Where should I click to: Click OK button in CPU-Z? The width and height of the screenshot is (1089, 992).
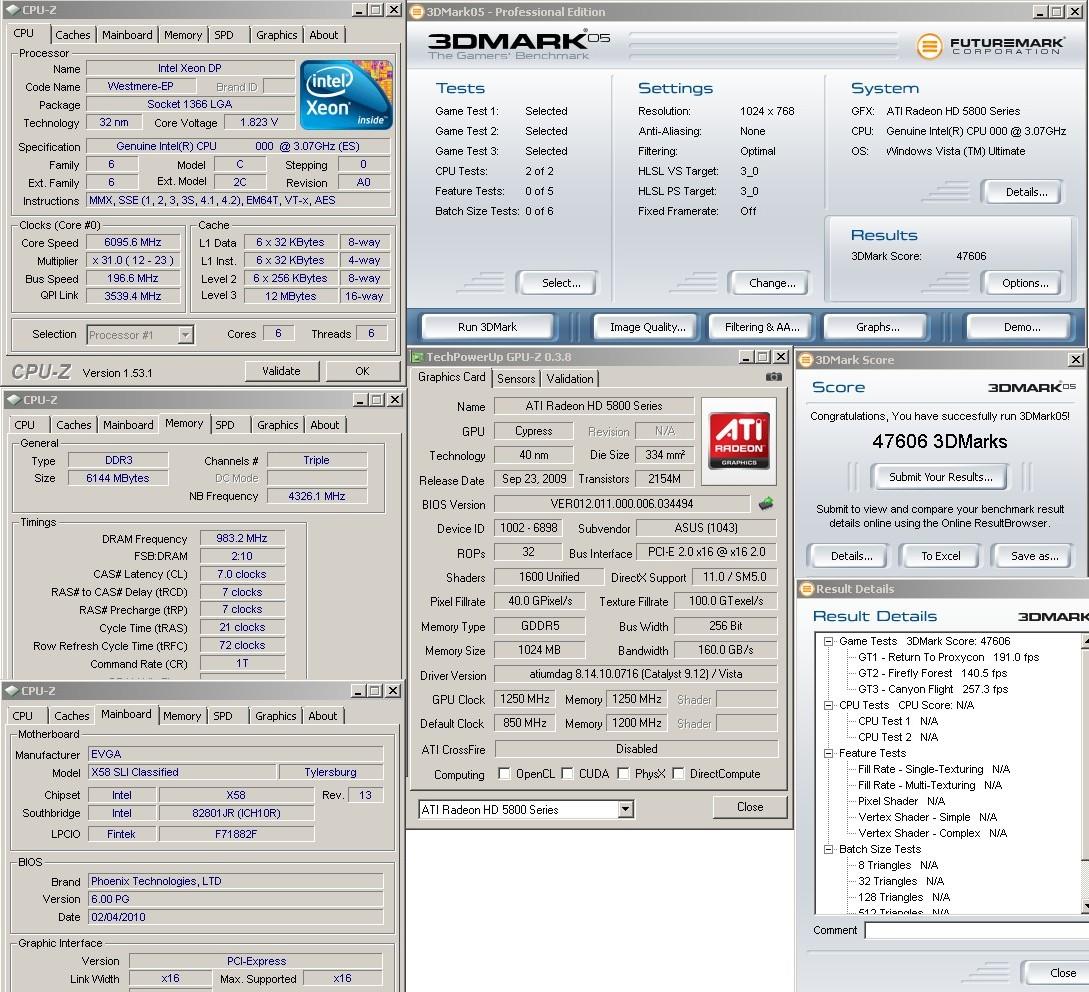[x=363, y=372]
